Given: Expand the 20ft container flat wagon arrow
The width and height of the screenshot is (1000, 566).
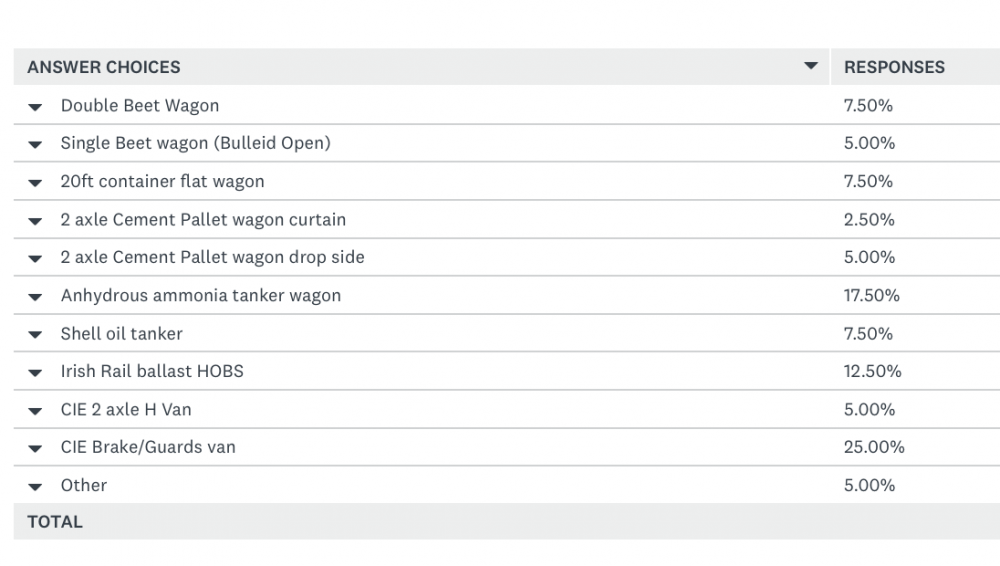Looking at the screenshot, I should (36, 183).
